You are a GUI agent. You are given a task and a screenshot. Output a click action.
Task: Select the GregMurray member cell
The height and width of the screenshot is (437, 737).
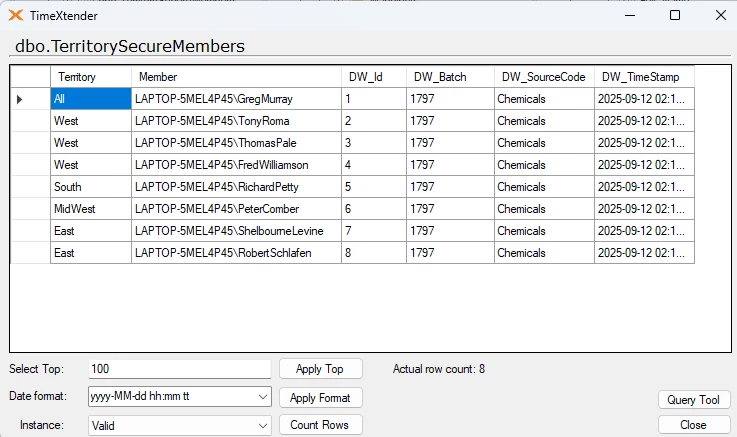(236, 99)
